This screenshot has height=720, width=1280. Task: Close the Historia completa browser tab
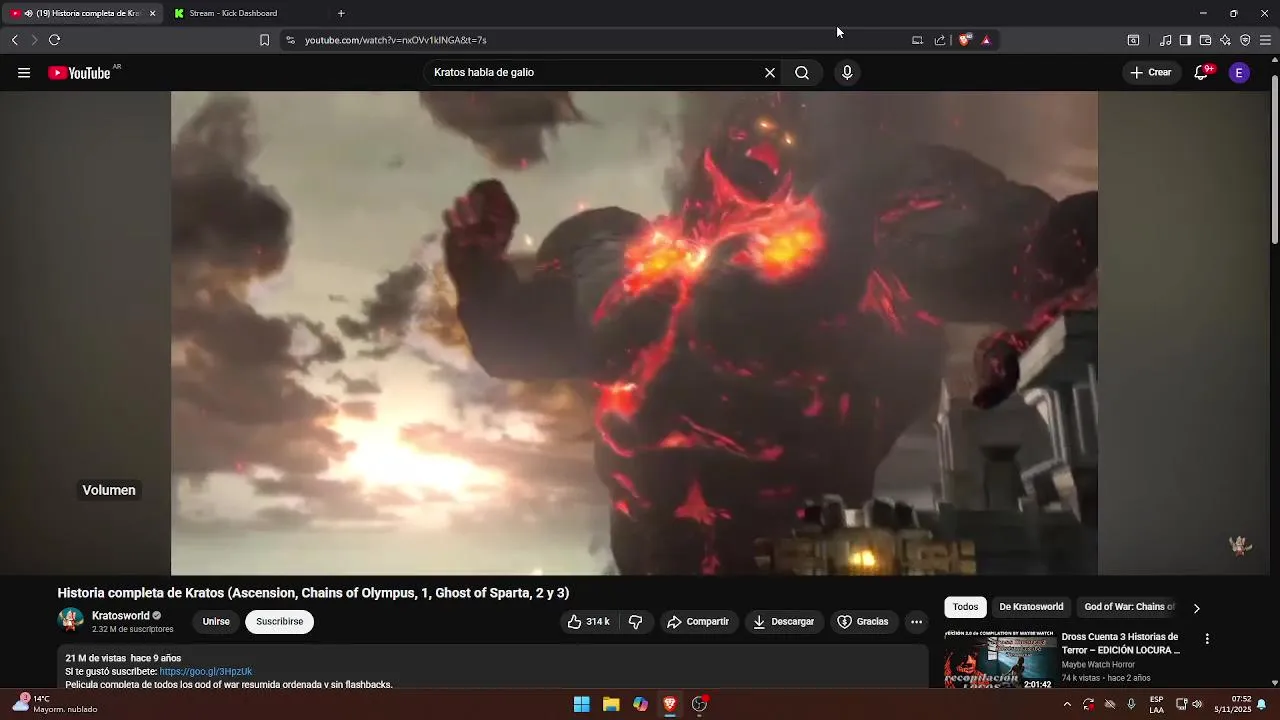152,14
